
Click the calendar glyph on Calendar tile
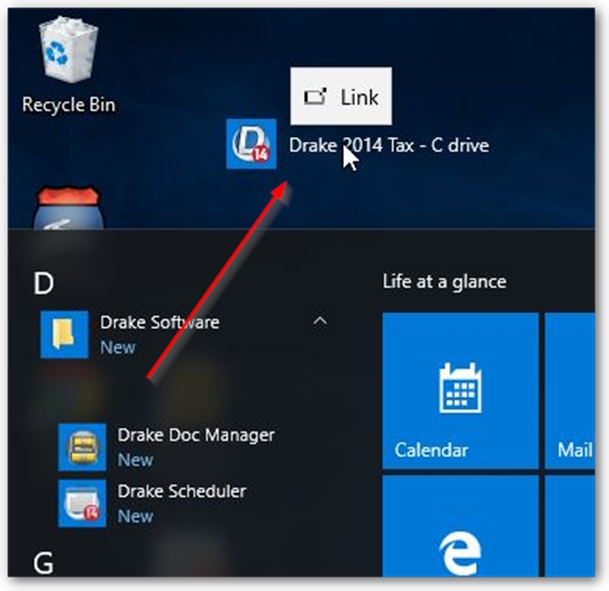[x=460, y=388]
